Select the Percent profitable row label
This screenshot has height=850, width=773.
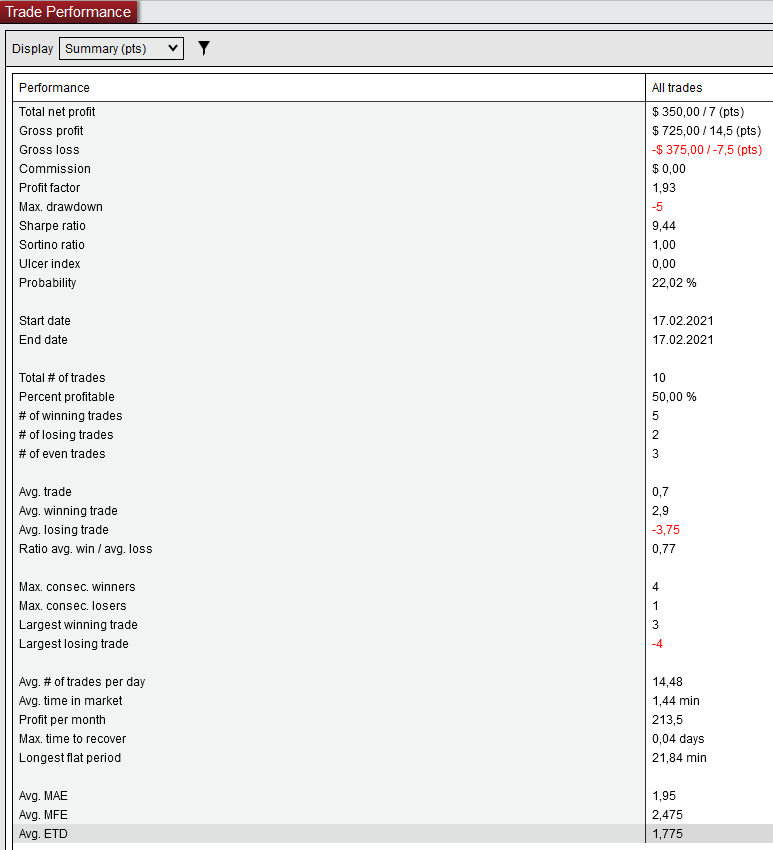click(67, 396)
